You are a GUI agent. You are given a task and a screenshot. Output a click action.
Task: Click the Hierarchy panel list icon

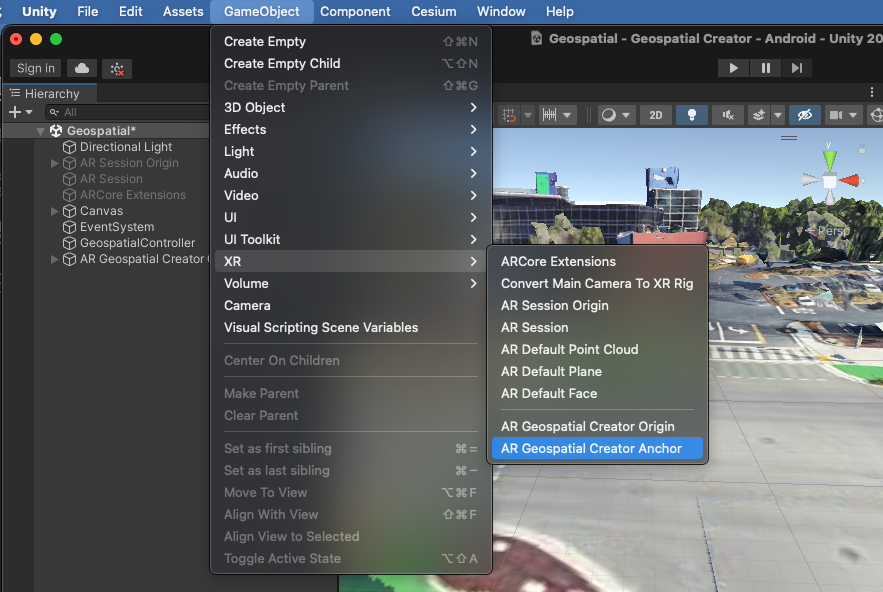[14, 93]
